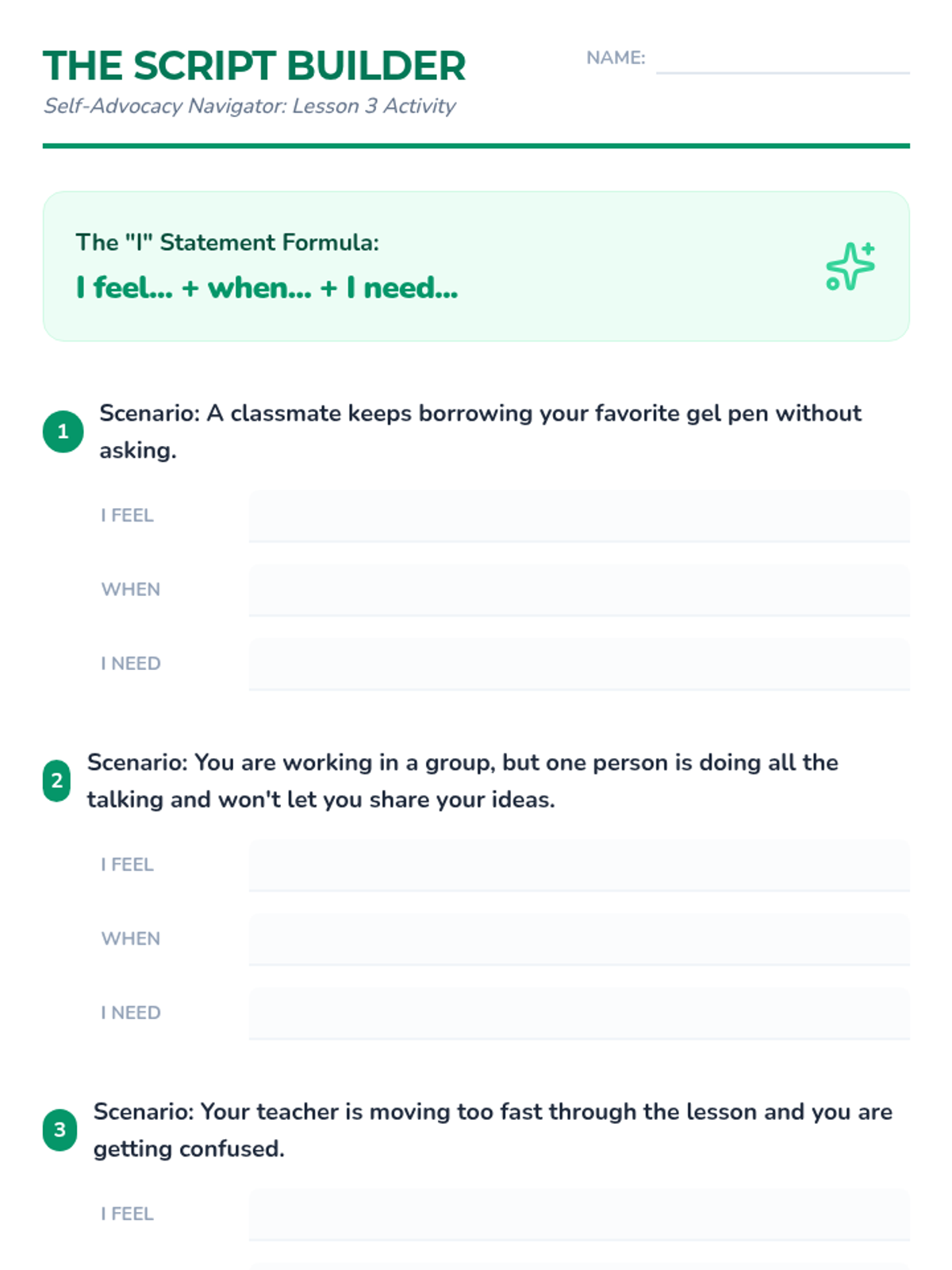
Task: Click the sparkle icon in the formula box
Action: (850, 267)
